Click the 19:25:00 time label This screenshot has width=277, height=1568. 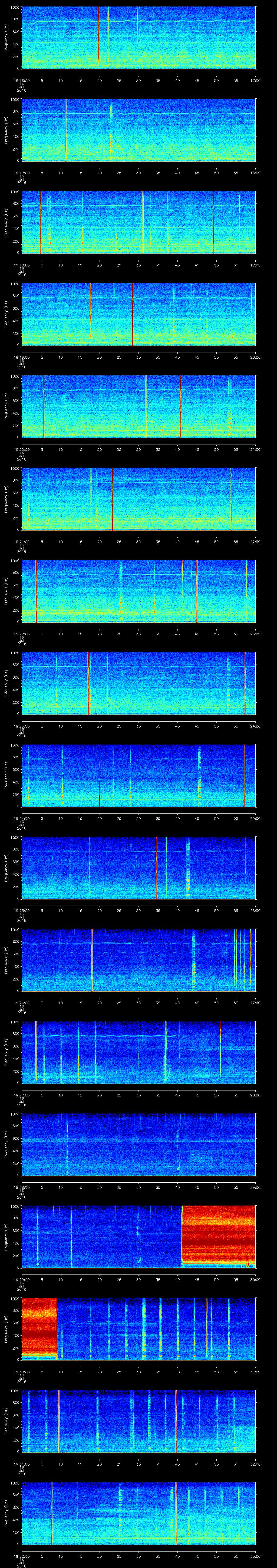pyautogui.click(x=21, y=910)
